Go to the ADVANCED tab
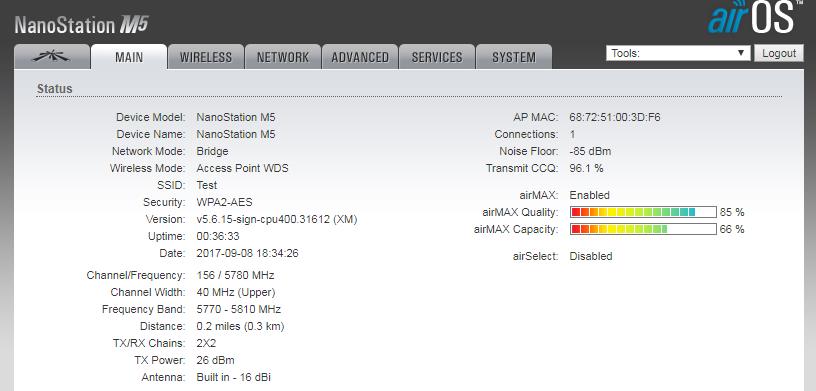 tap(360, 57)
